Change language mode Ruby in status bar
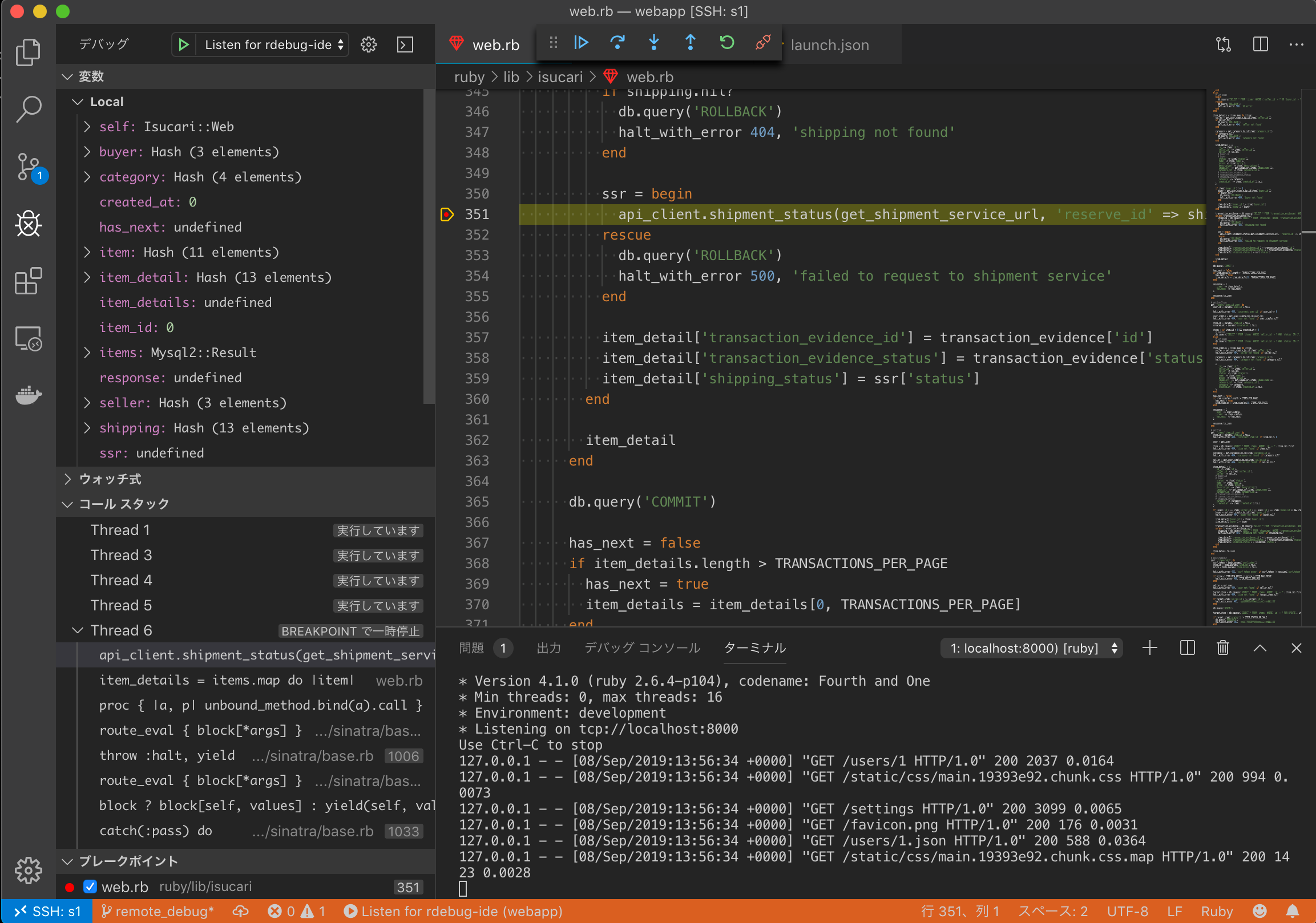This screenshot has width=1316, height=923. click(x=1216, y=911)
